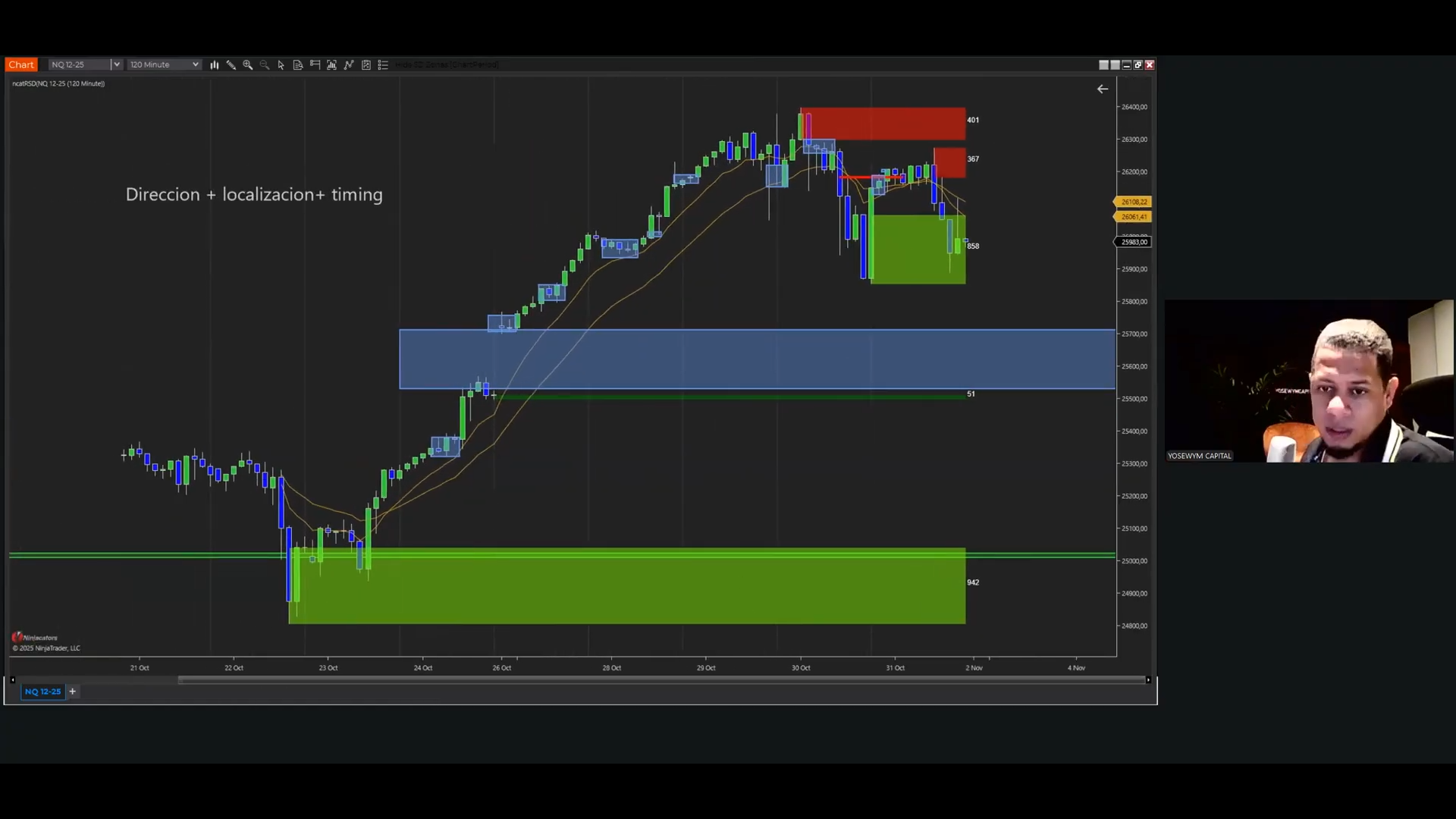Open the strategies icon in toolbar
Image resolution: width=1456 pixels, height=819 pixels.
349,65
